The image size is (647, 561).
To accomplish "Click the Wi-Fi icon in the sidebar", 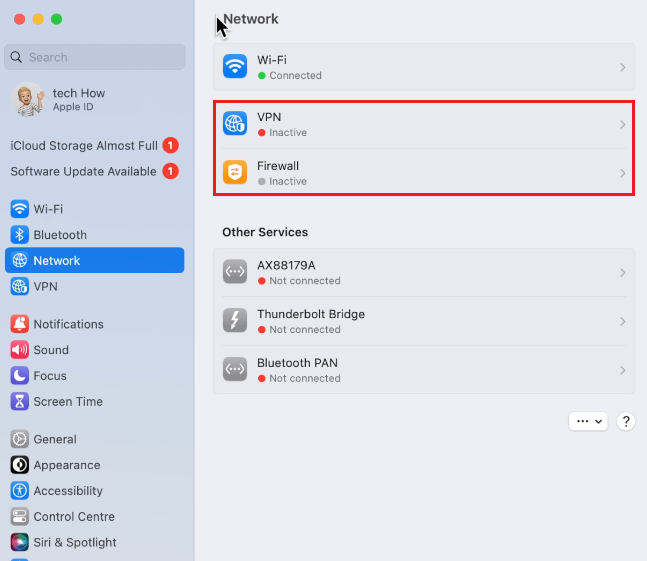I will [19, 209].
